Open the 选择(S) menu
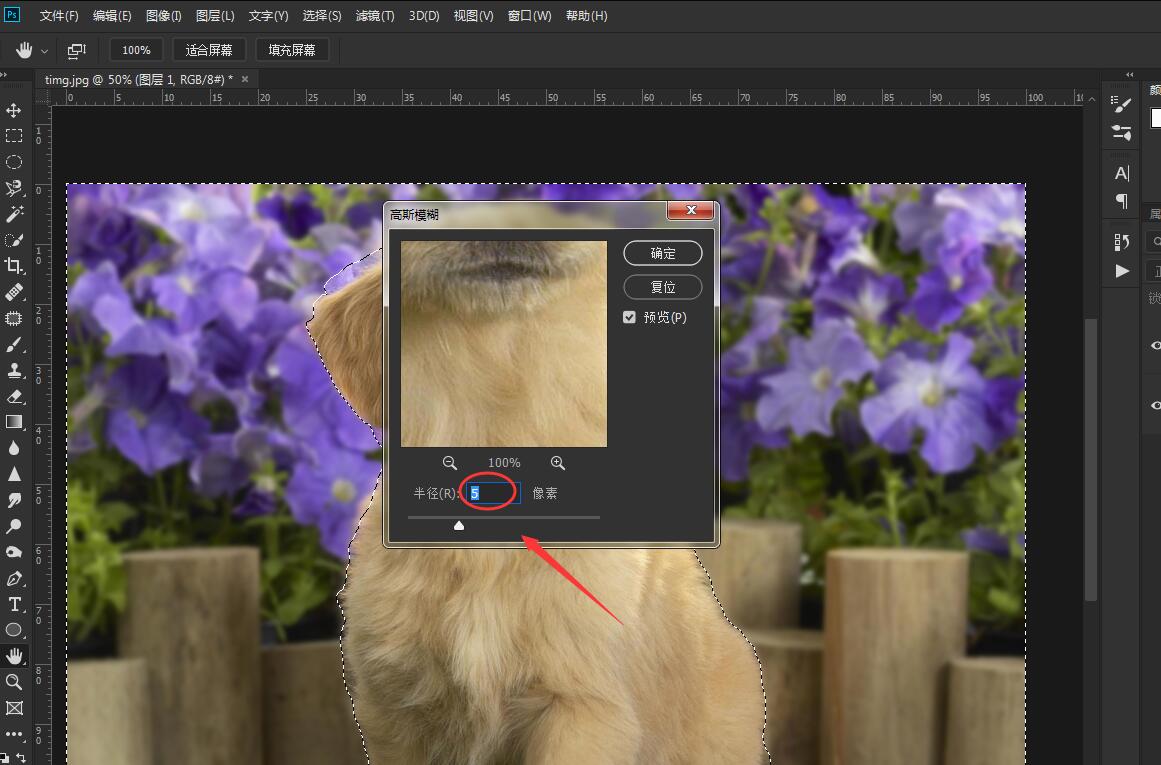This screenshot has width=1161, height=765. 322,16
